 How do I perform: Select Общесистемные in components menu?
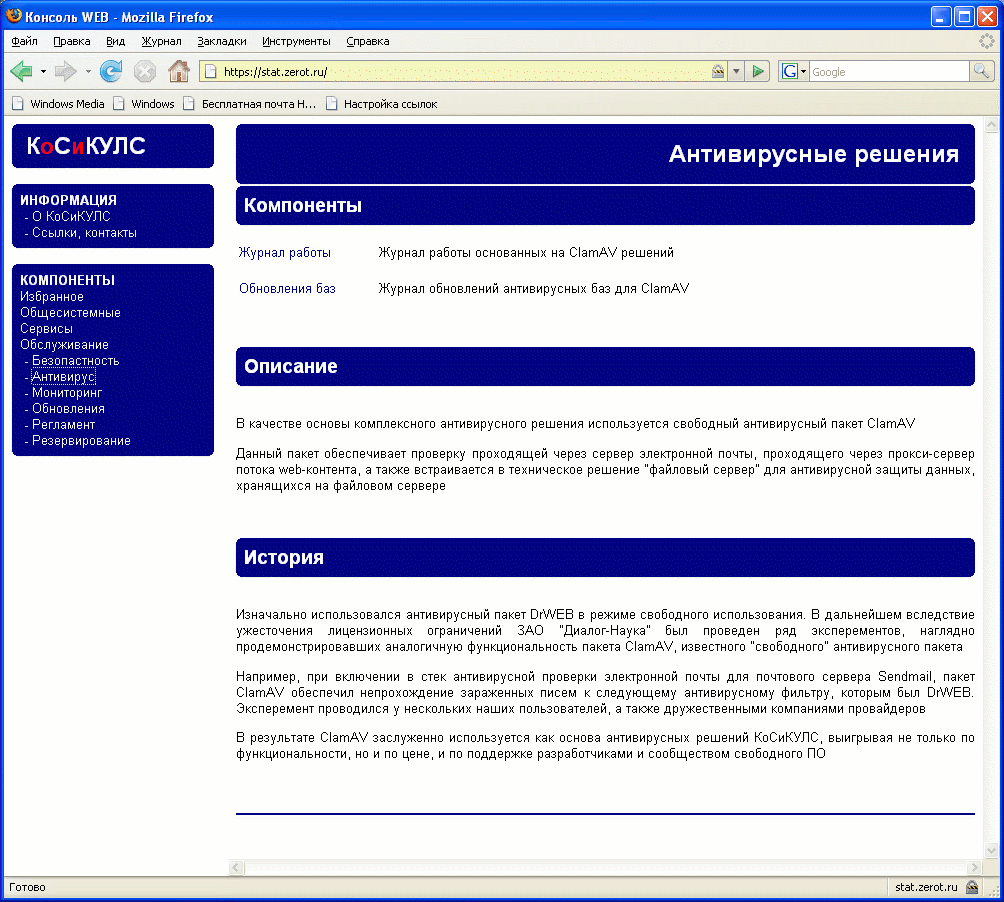point(70,312)
